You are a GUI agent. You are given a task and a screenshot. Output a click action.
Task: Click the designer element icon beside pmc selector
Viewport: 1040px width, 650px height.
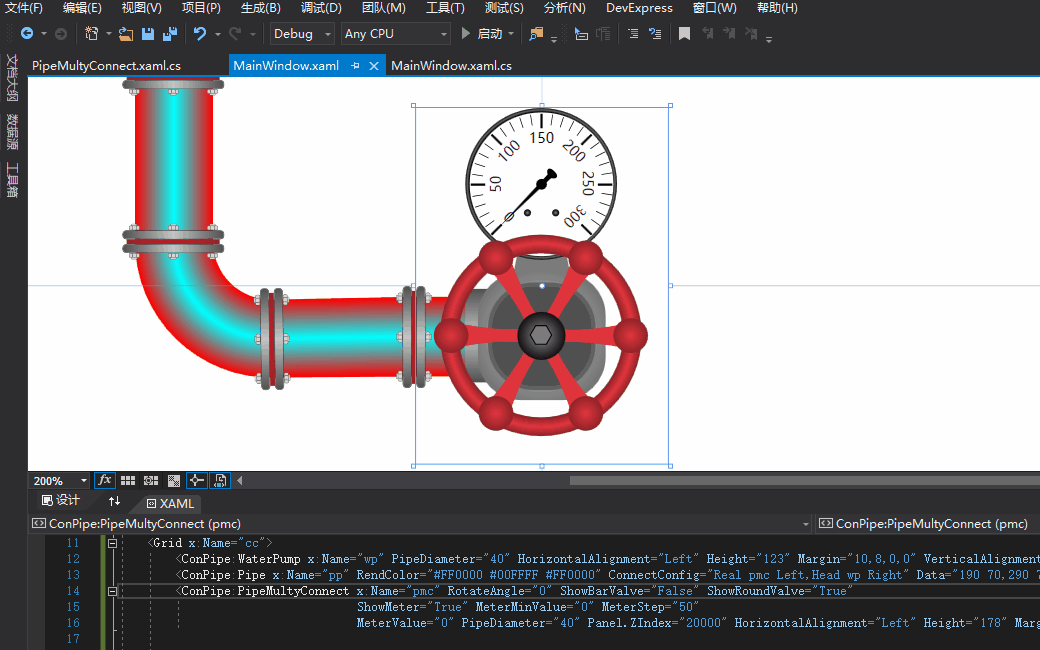[x=39, y=523]
